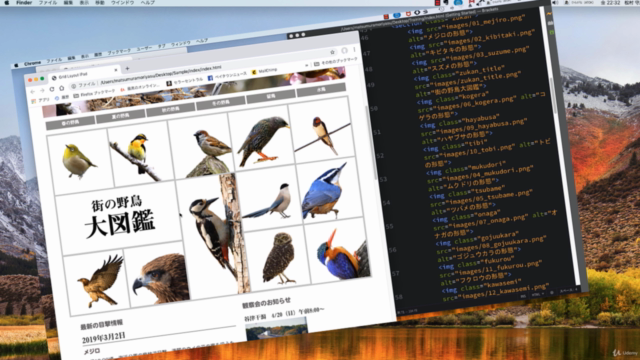Click the 観察会のお知らせ heading
640x360 pixels.
267,303
